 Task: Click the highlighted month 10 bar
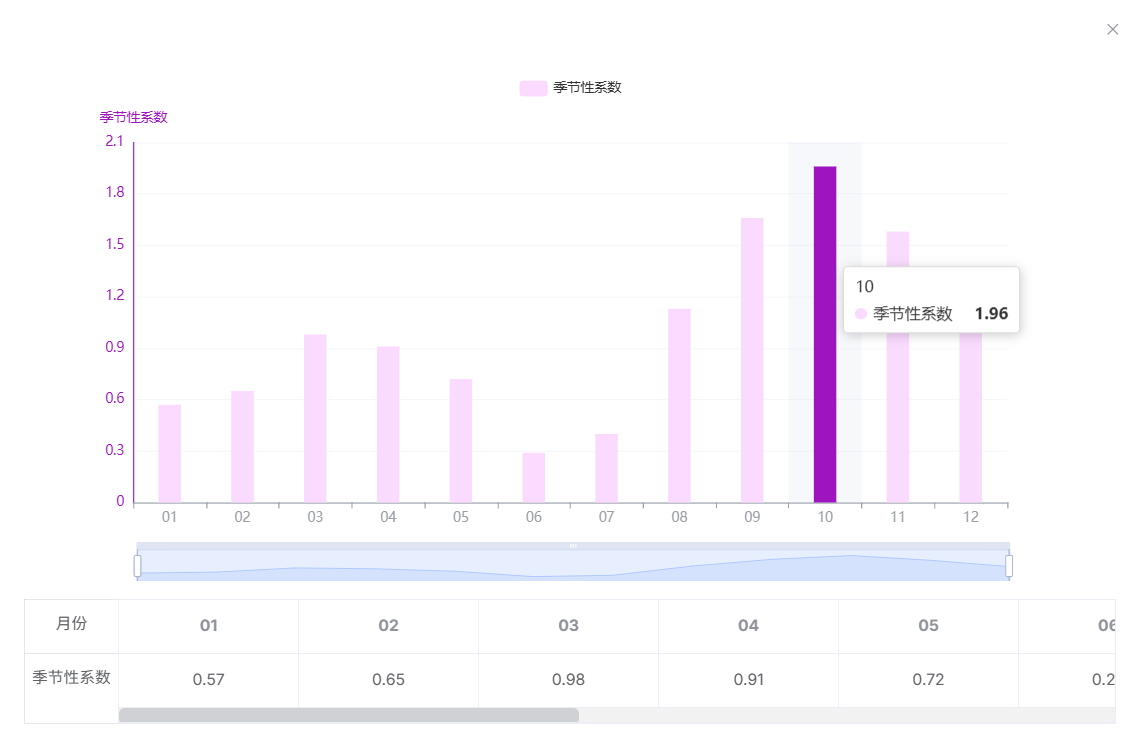[825, 334]
